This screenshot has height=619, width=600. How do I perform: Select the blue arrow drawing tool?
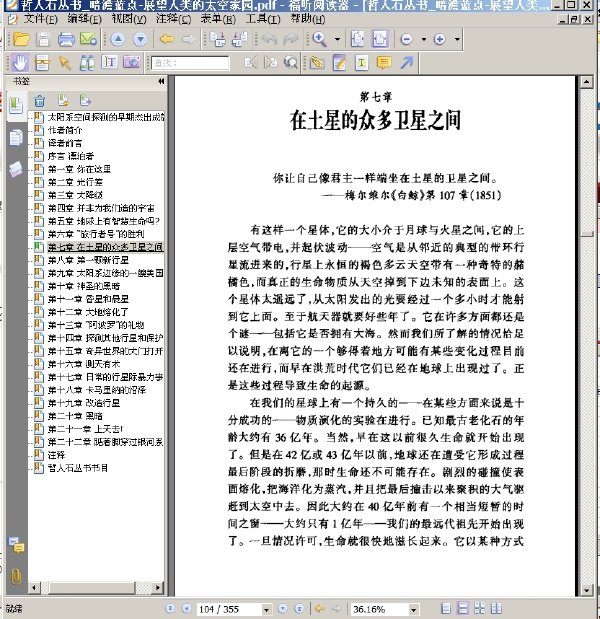click(x=407, y=62)
